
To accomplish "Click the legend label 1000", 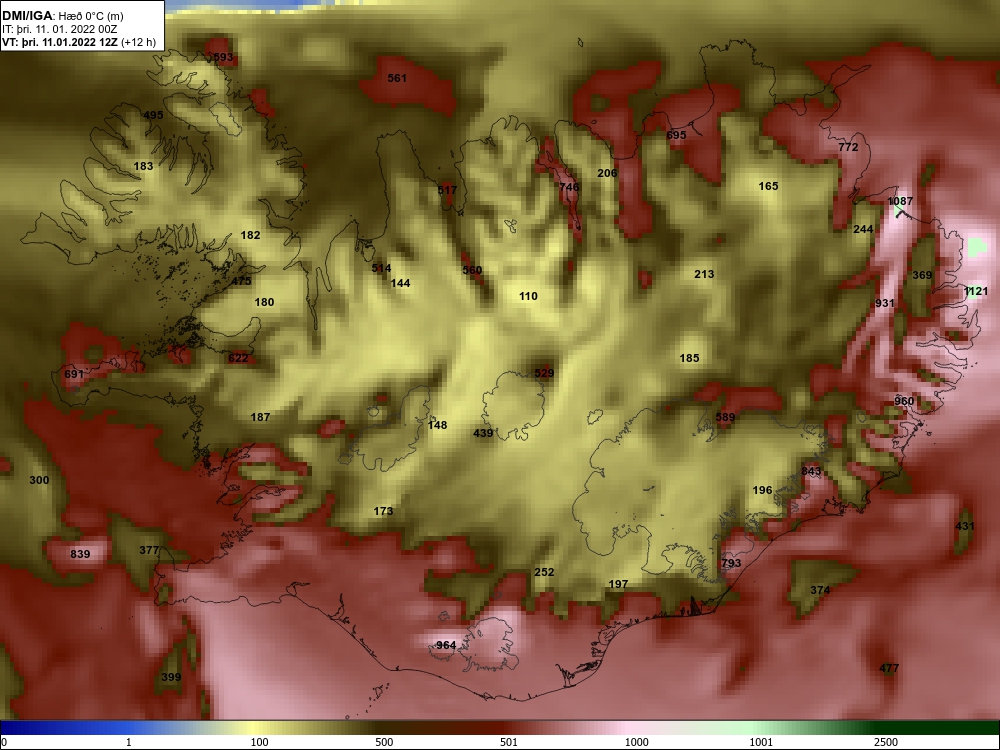I will [x=636, y=742].
